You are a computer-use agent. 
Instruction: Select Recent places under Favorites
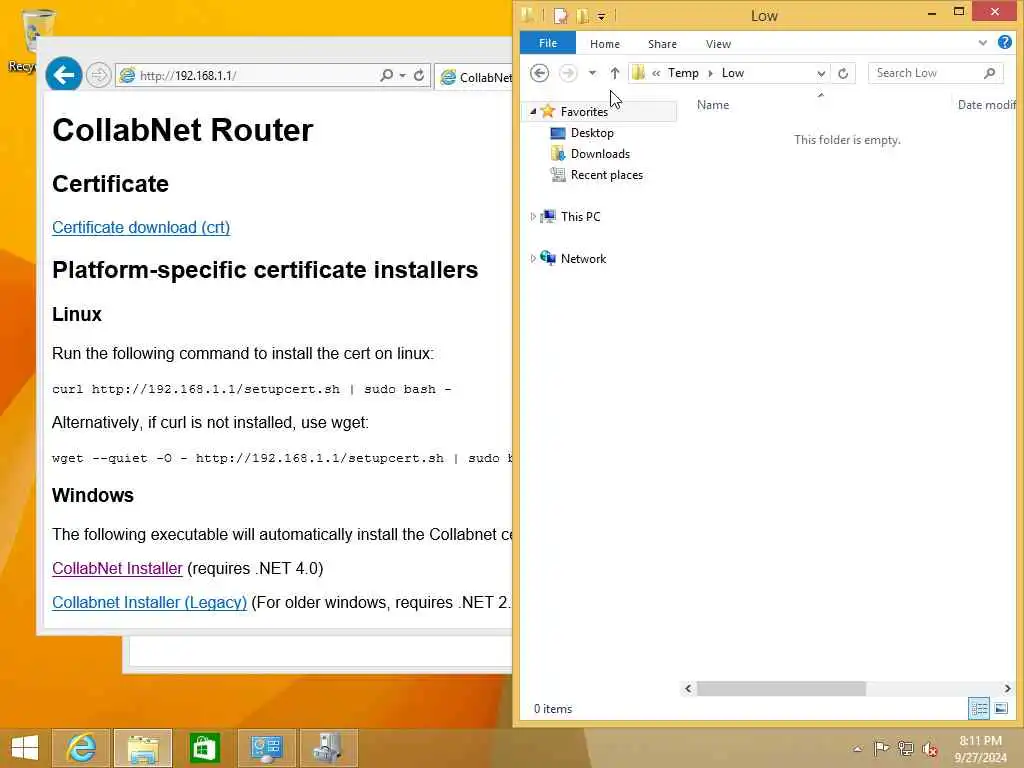coord(607,174)
